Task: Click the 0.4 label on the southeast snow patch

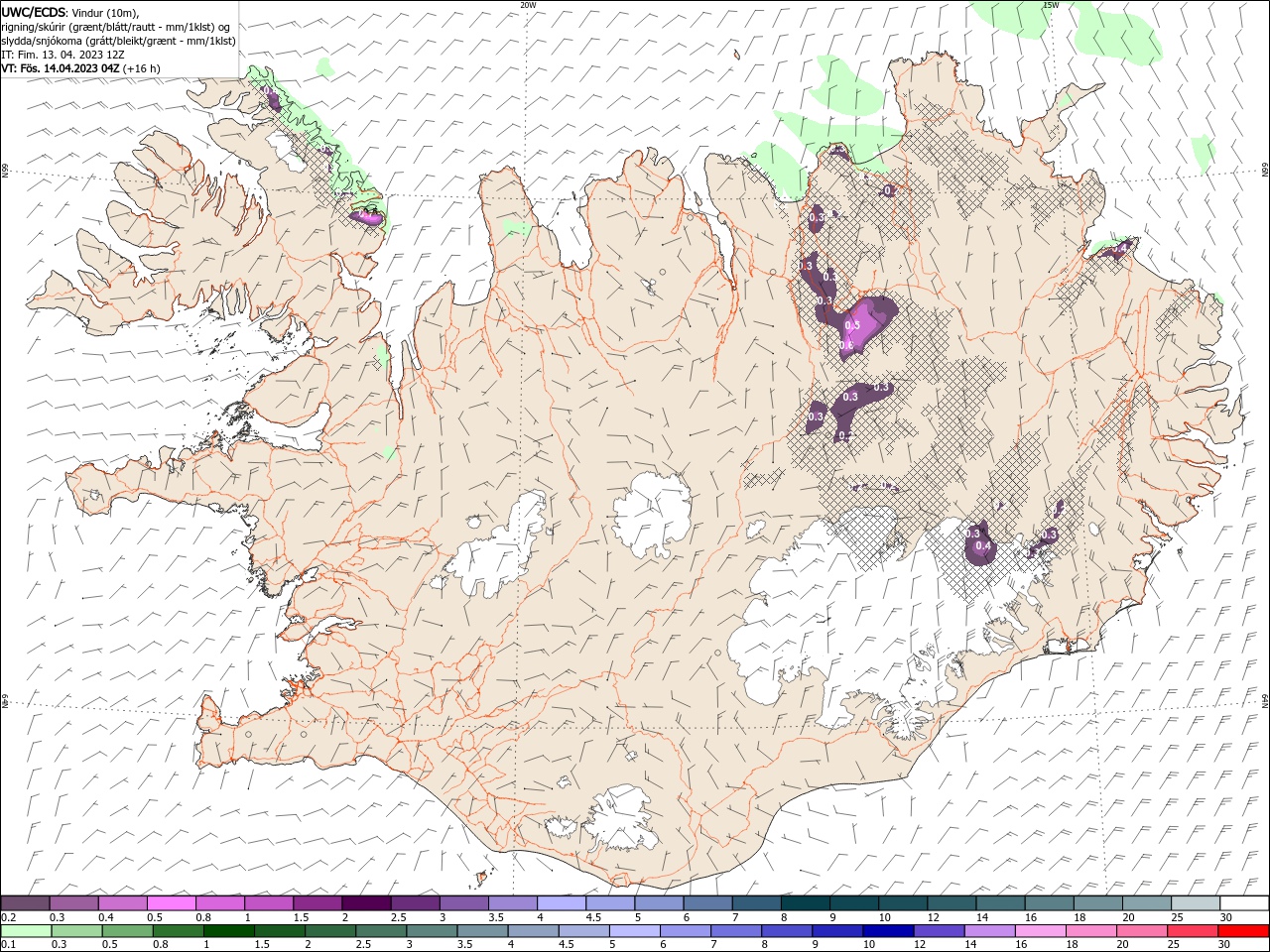Action: 984,545
